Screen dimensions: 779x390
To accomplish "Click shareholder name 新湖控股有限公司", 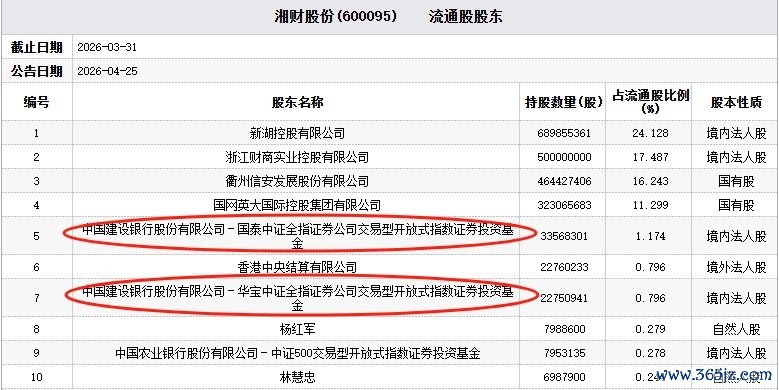I will click(x=297, y=133).
